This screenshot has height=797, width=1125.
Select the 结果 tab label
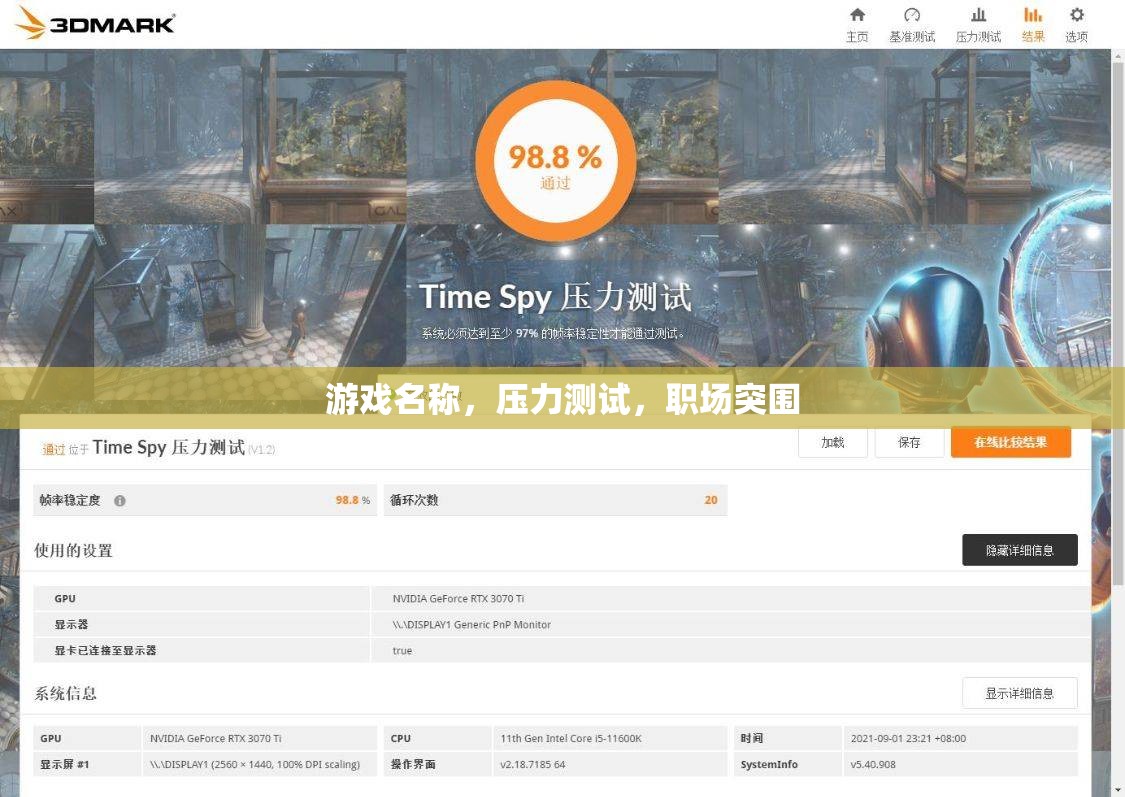coord(1033,37)
